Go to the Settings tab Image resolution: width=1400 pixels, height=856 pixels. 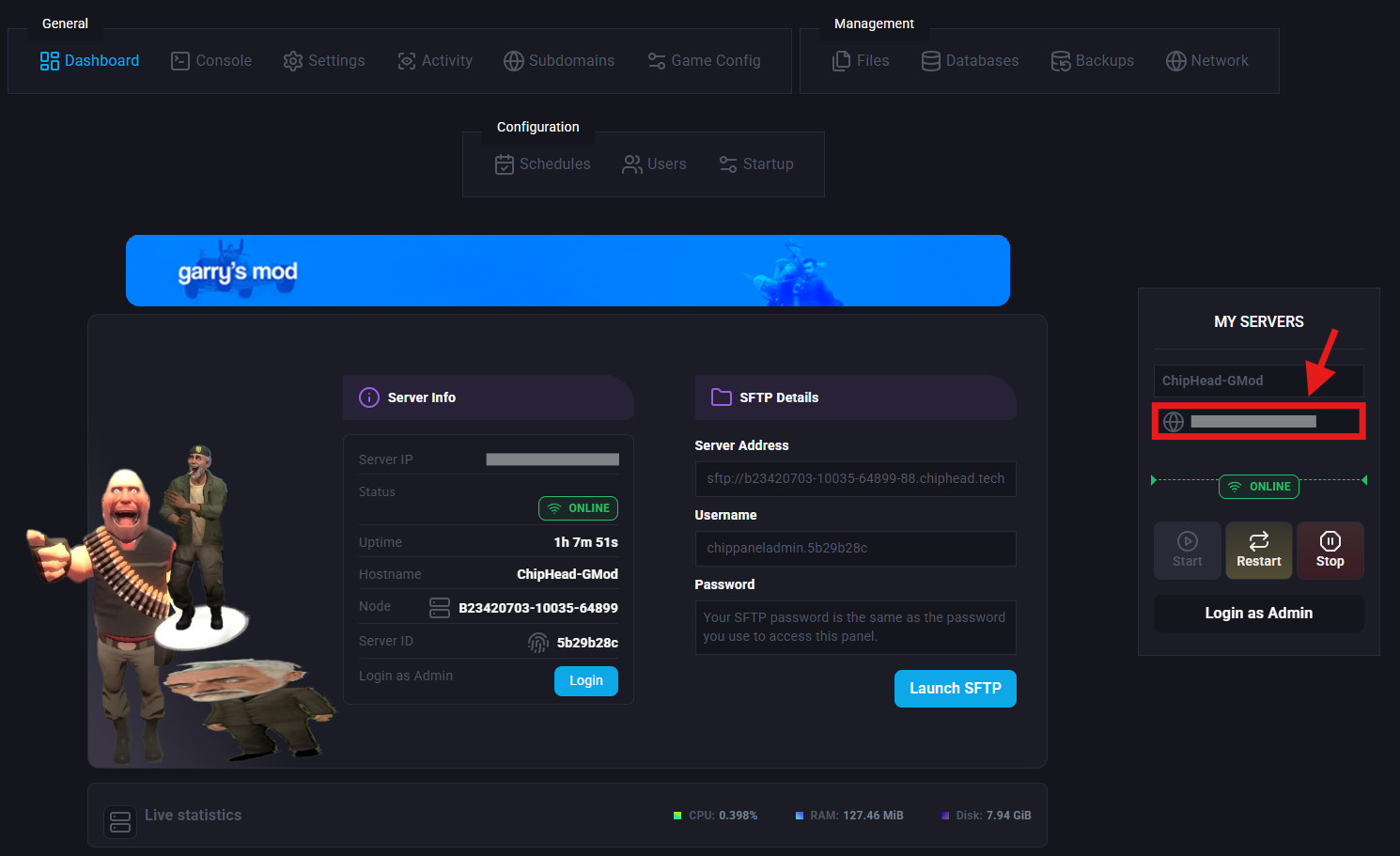pyautogui.click(x=324, y=61)
